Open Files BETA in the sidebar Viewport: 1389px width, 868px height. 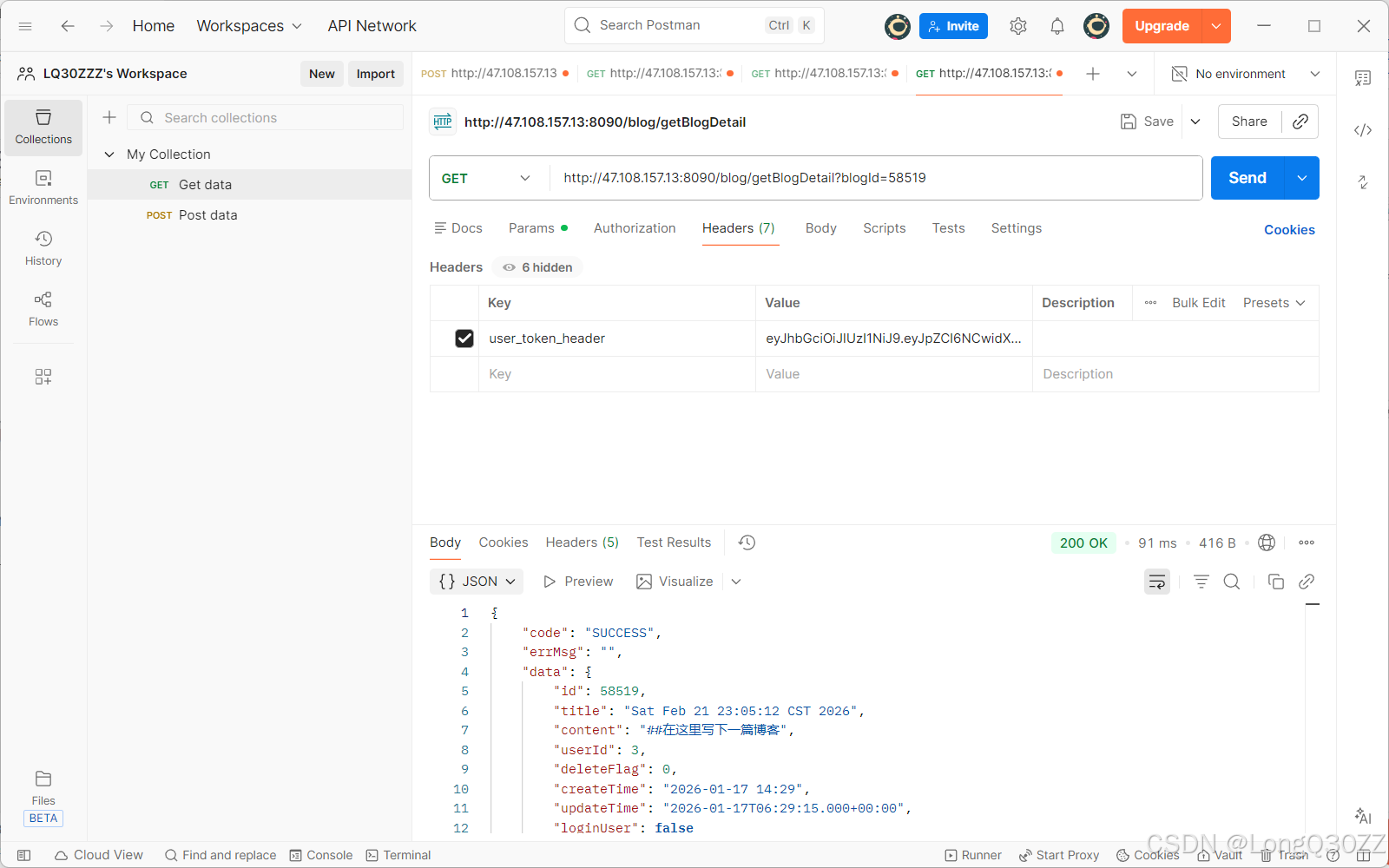43,797
